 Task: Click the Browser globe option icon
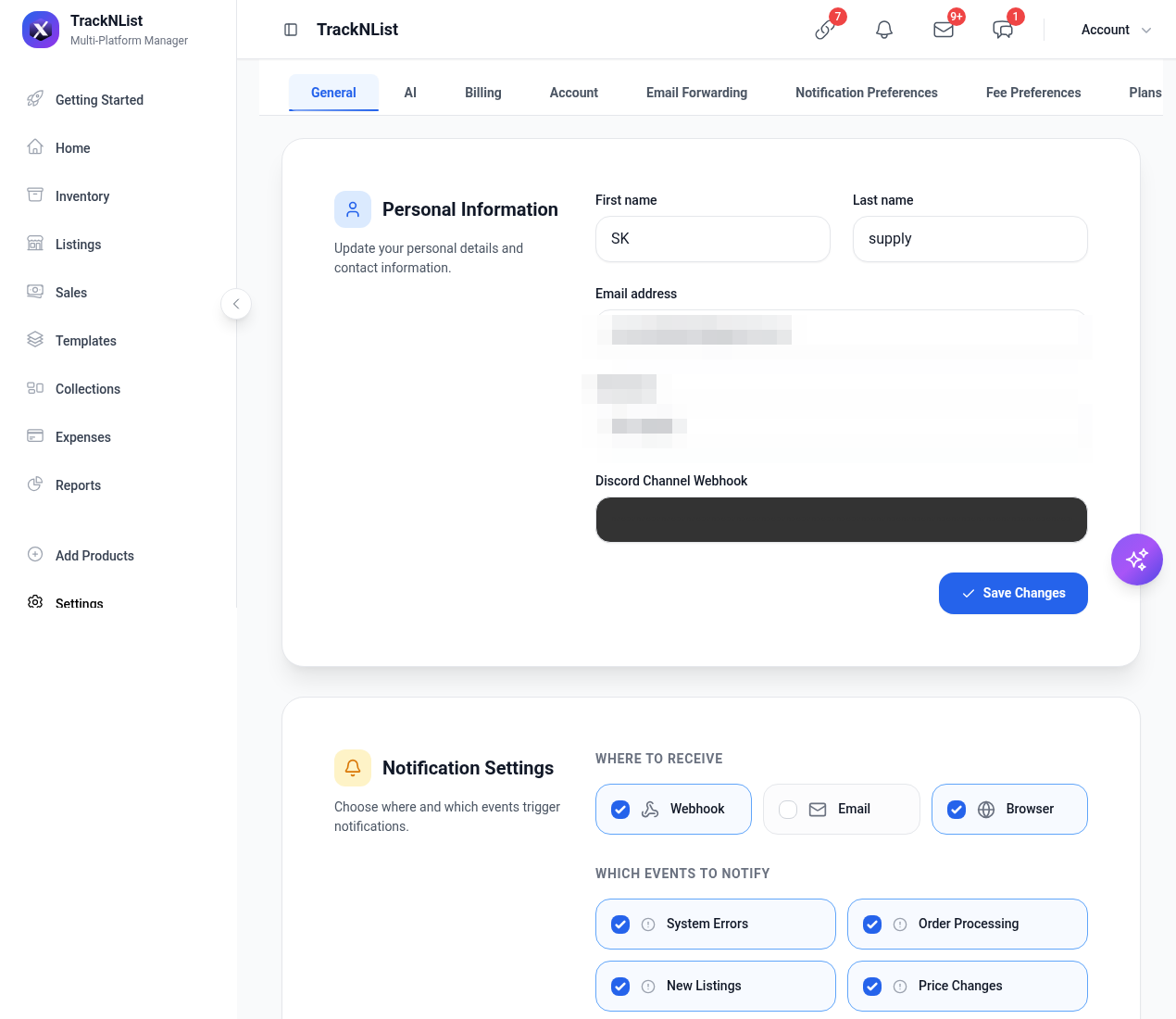tap(986, 810)
